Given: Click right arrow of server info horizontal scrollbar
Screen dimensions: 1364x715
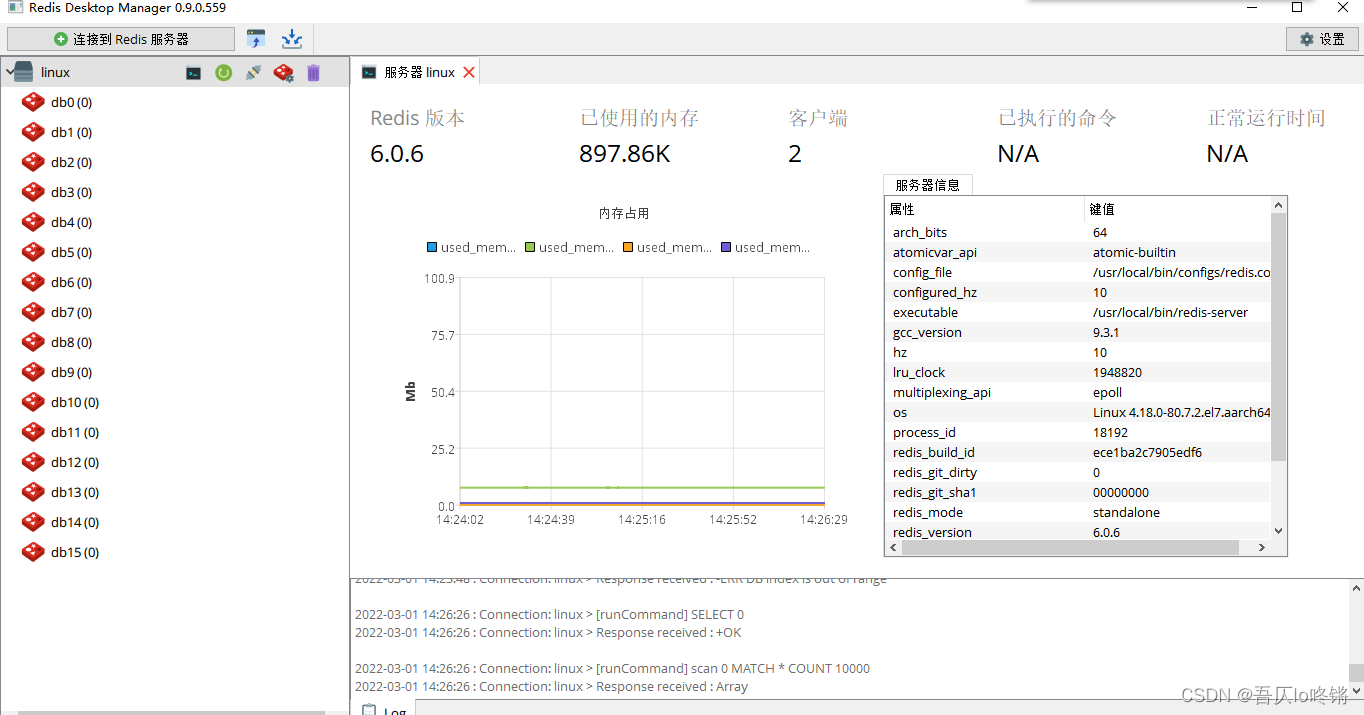Looking at the screenshot, I should tap(1262, 547).
